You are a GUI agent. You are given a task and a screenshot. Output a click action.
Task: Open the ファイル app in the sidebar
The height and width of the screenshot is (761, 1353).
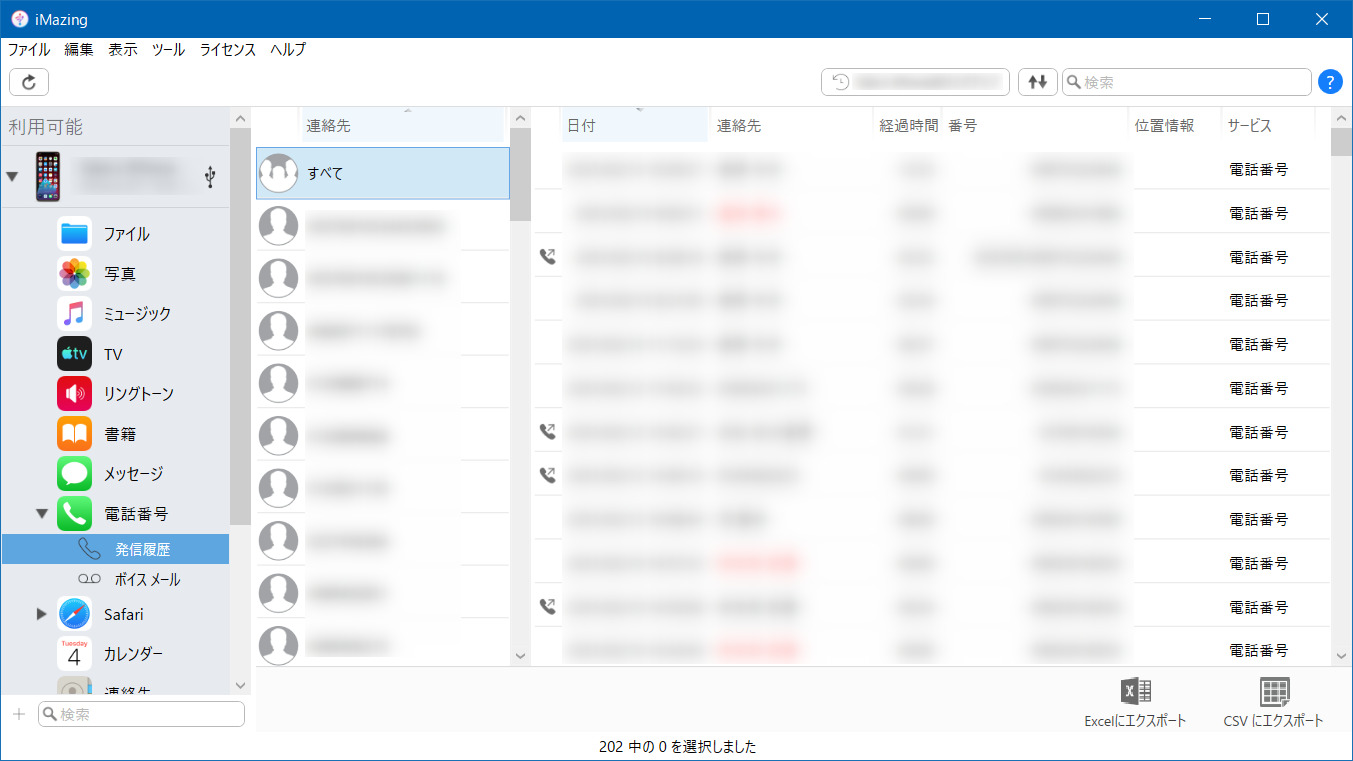(75, 234)
